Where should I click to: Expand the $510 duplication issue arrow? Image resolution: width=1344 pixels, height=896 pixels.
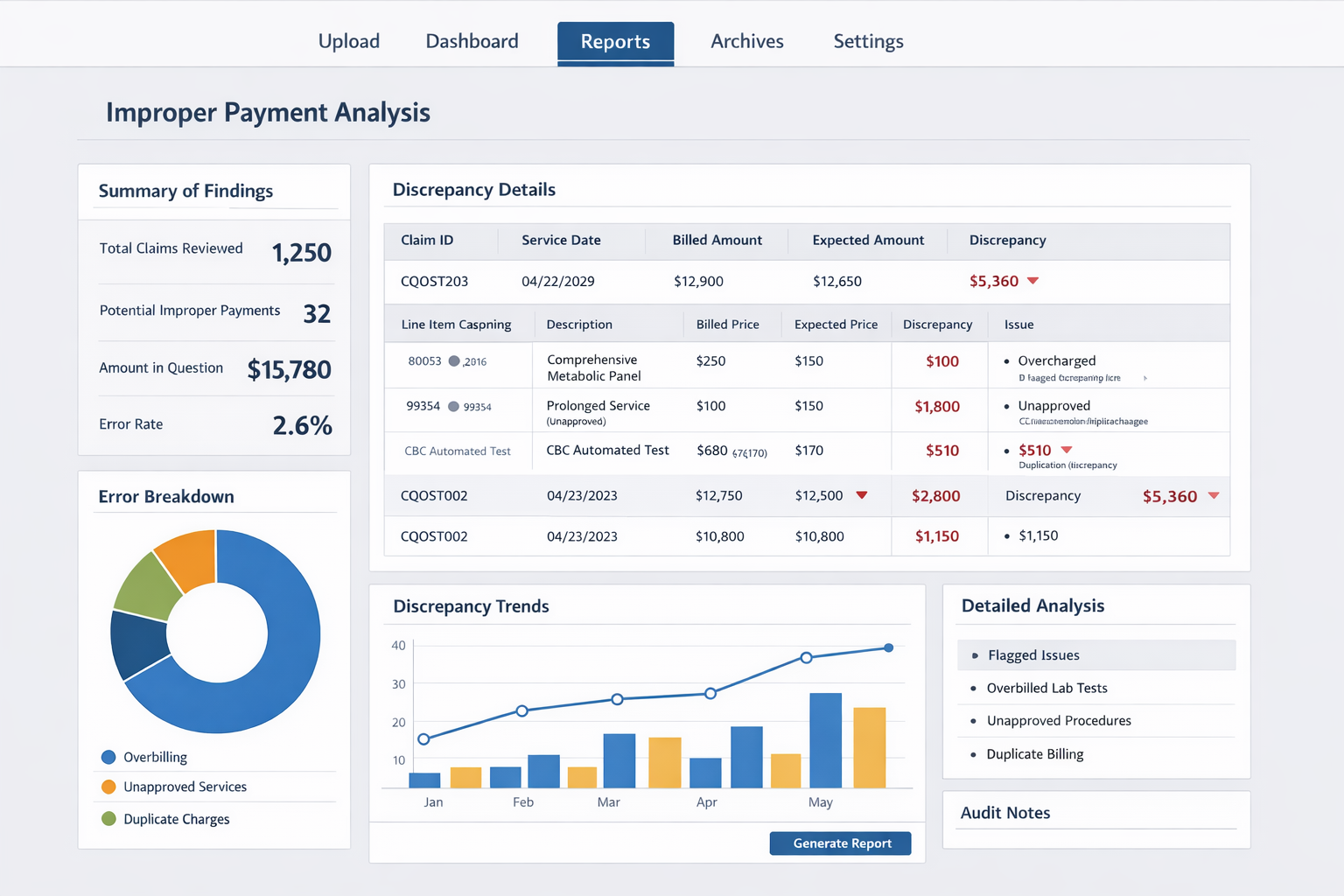point(1067,450)
